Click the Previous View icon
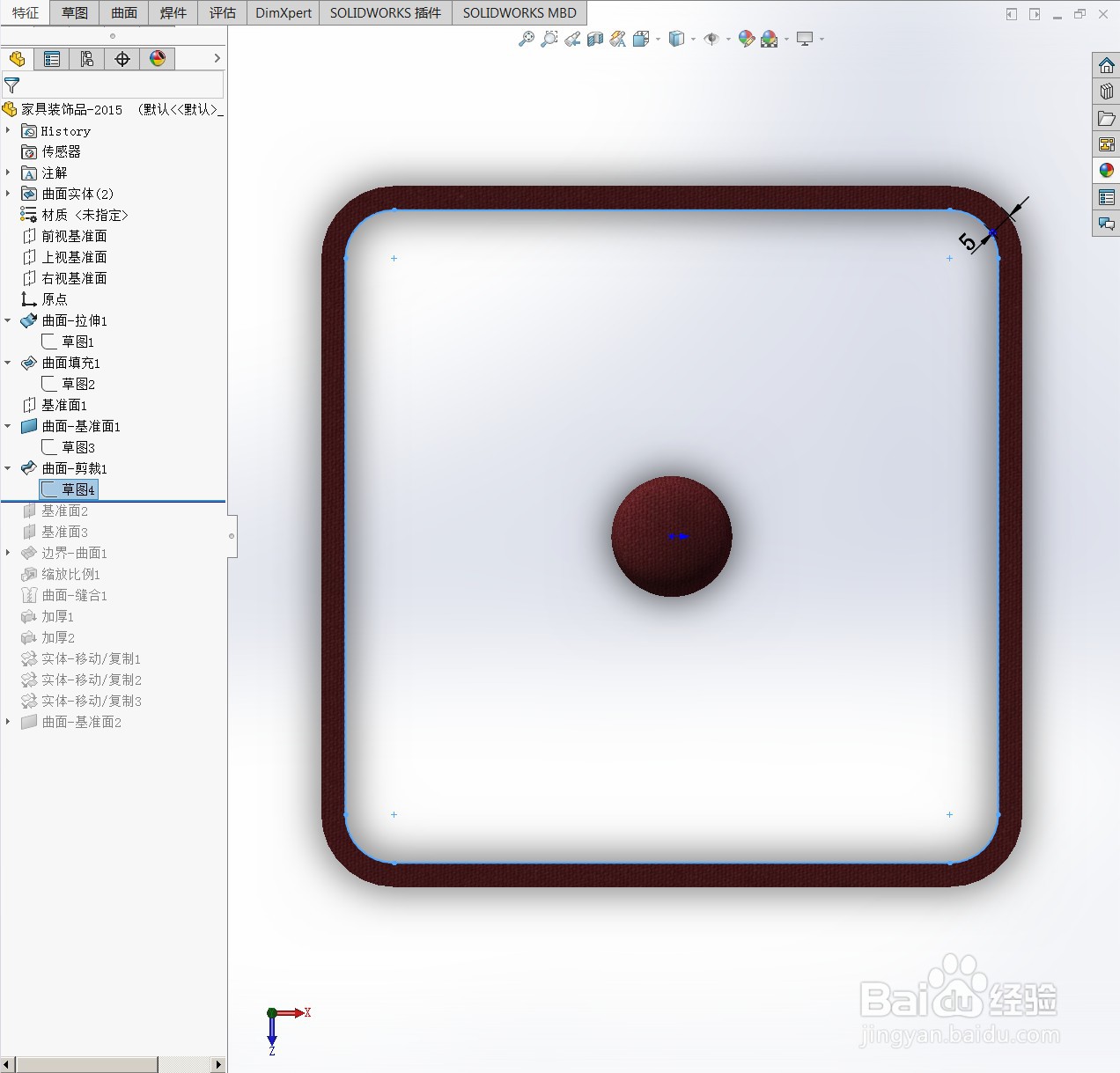 click(x=572, y=39)
